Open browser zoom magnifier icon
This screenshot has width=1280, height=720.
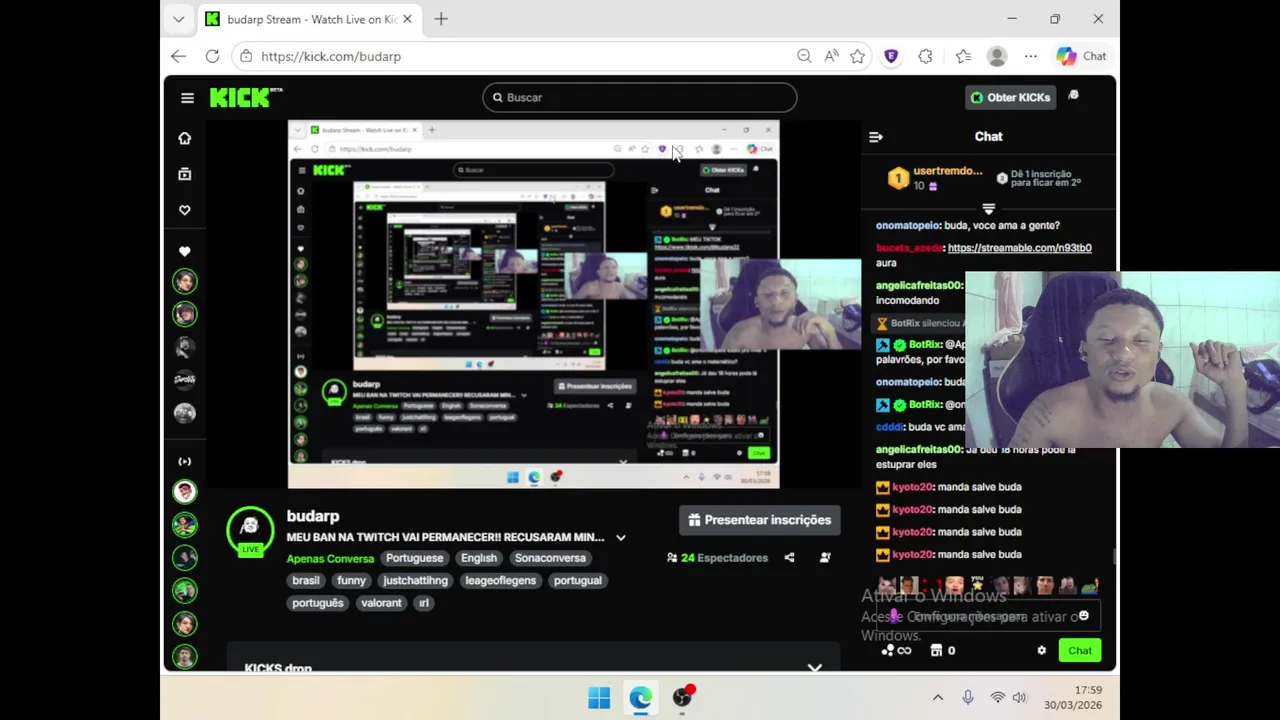[804, 56]
